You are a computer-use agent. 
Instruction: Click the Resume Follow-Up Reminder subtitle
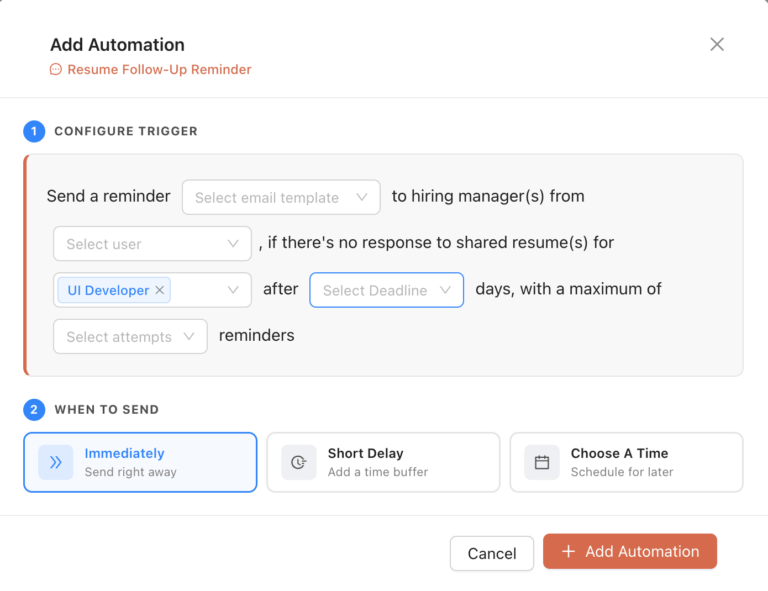pyautogui.click(x=159, y=70)
